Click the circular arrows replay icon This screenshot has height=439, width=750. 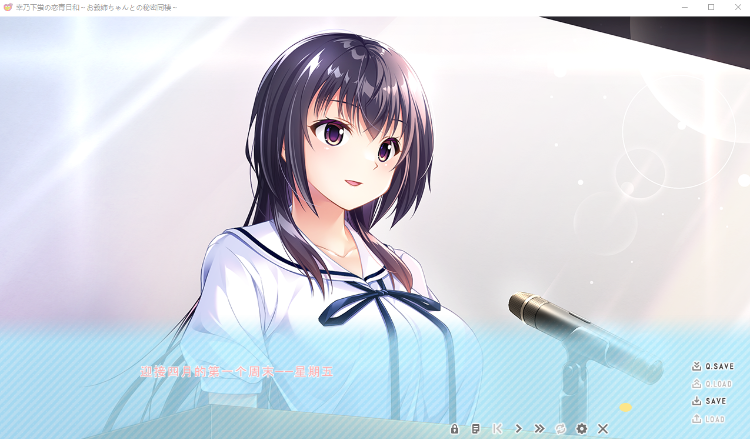click(560, 429)
